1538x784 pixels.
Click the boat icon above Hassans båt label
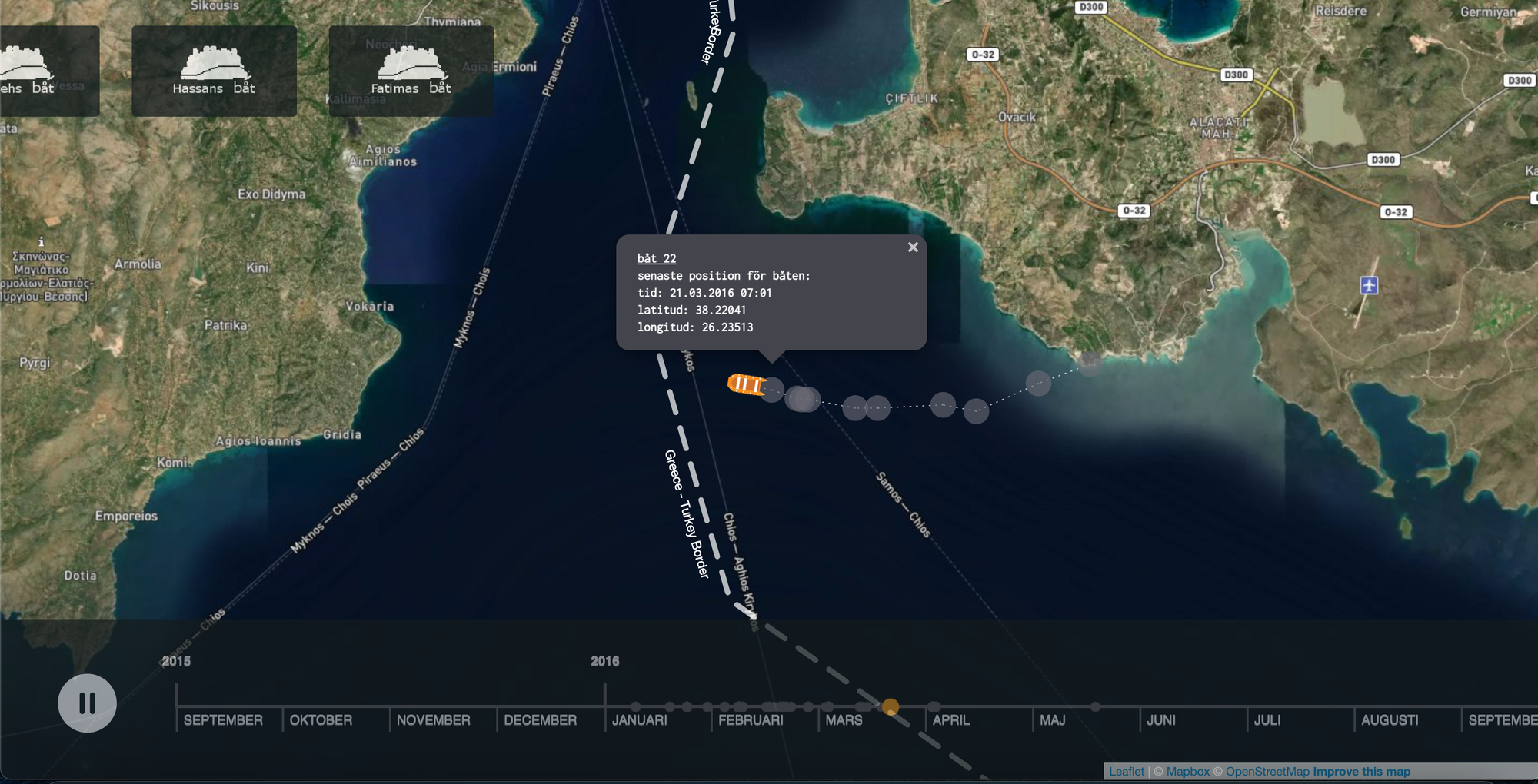click(214, 62)
